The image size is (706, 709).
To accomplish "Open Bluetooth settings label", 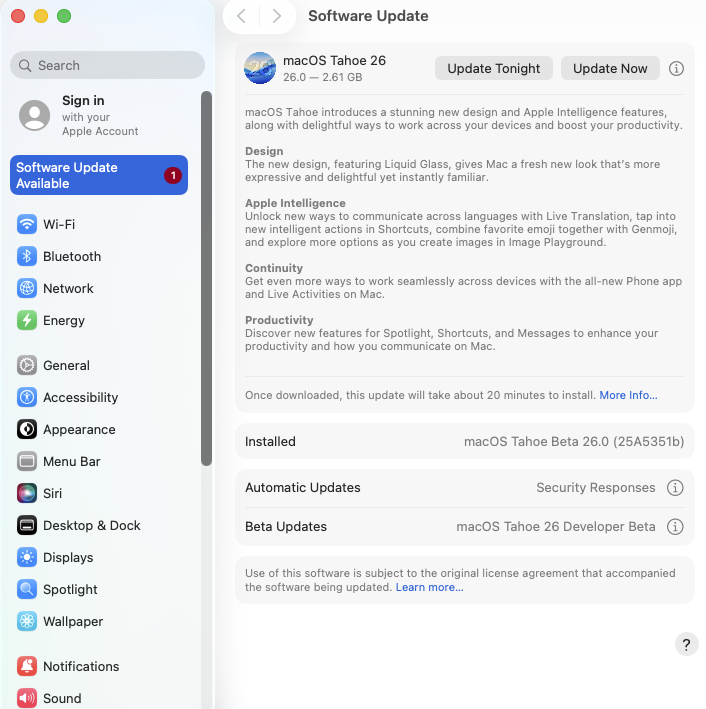I will point(72,256).
